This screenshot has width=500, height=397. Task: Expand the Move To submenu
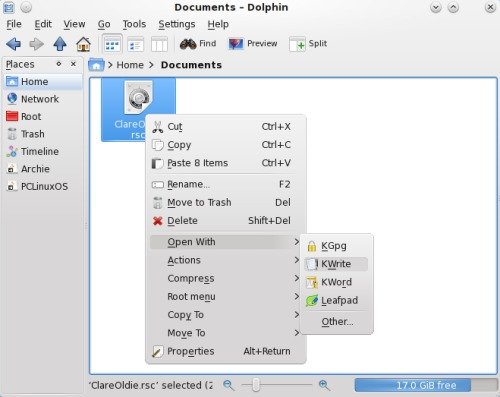(226, 333)
